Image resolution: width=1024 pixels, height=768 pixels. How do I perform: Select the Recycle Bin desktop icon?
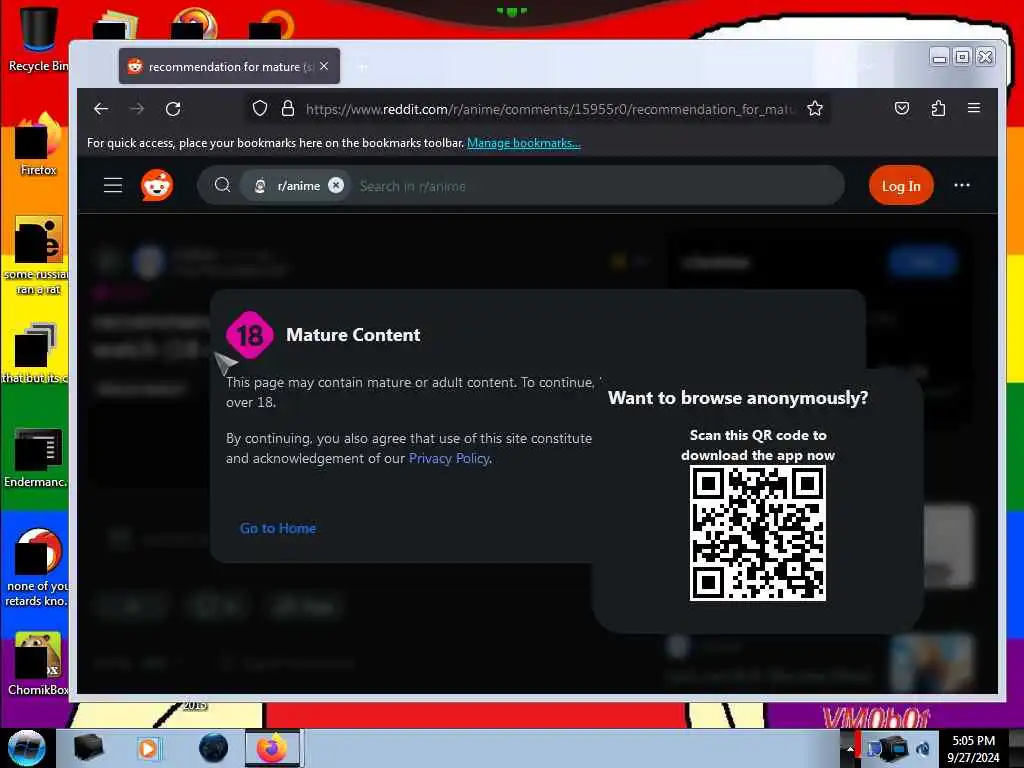click(x=37, y=38)
